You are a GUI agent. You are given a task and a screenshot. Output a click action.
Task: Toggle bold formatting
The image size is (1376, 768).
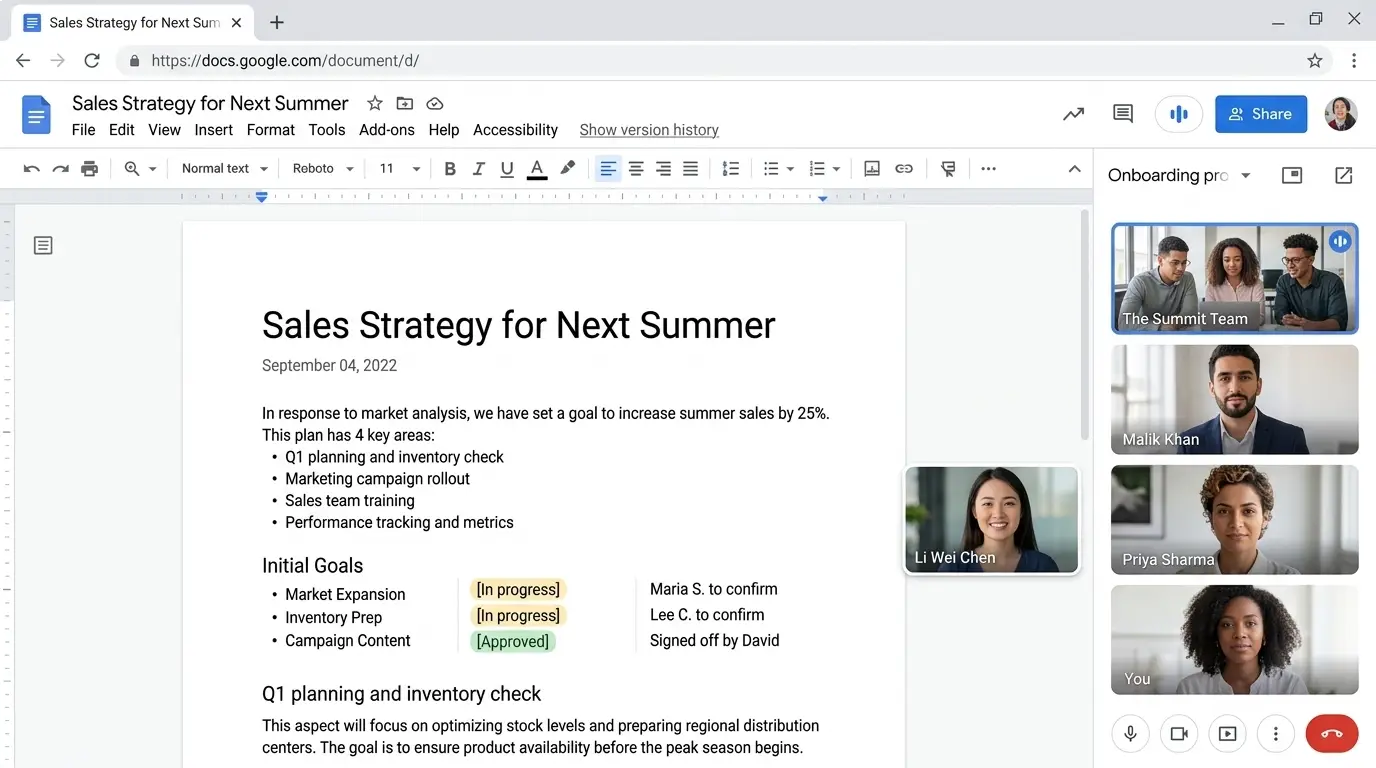(x=450, y=169)
